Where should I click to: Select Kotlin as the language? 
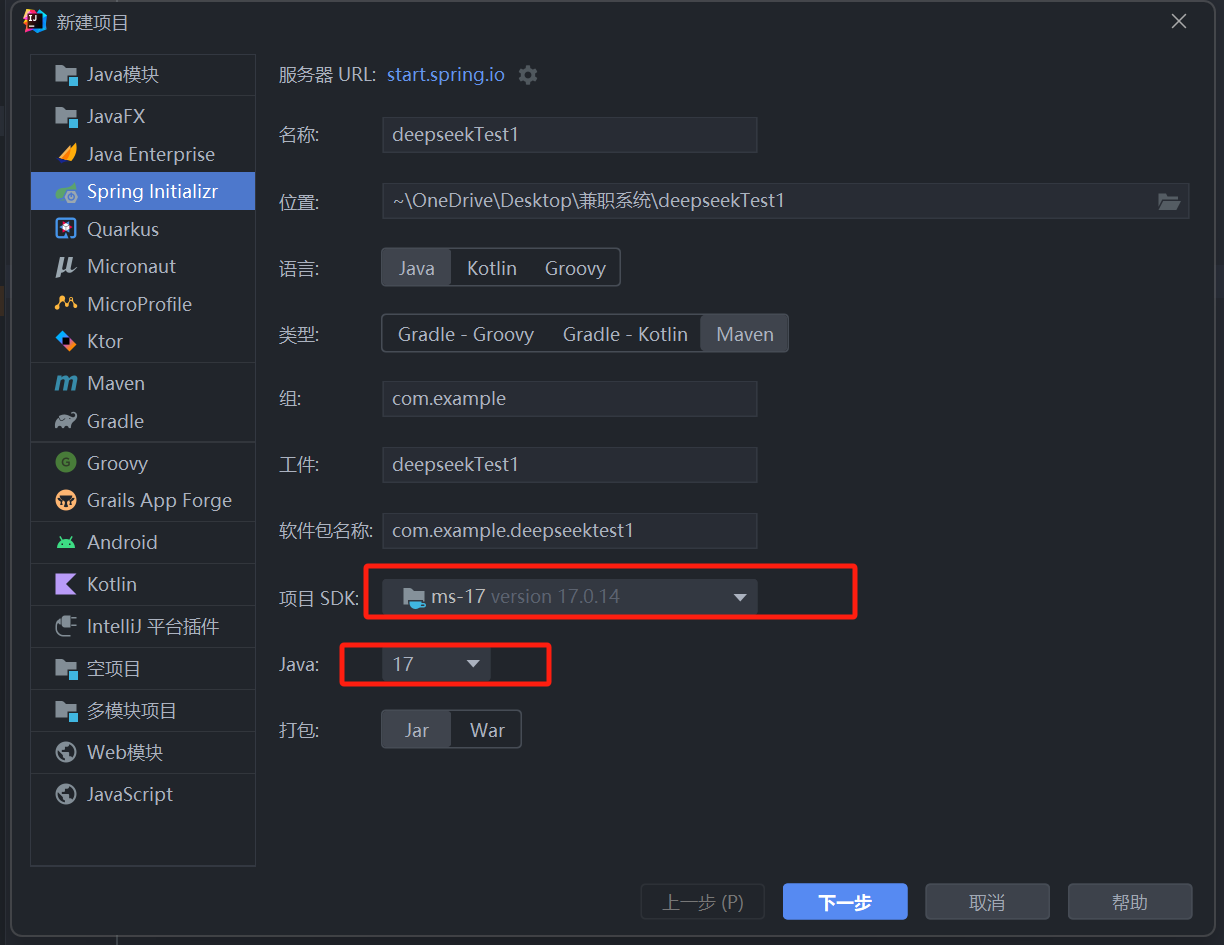click(492, 268)
